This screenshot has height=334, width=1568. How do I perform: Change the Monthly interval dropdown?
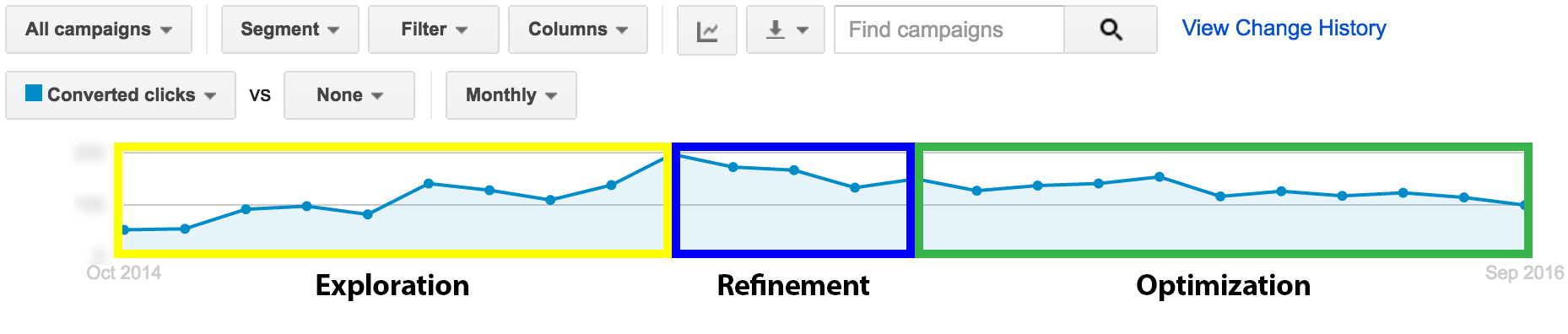click(511, 95)
